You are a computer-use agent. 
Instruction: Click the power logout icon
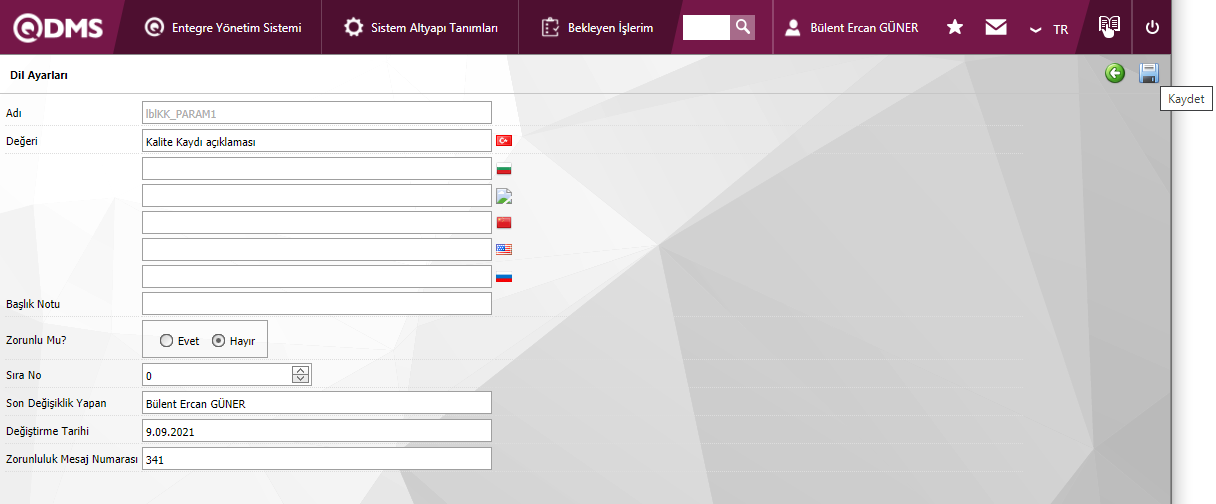coord(1152,28)
